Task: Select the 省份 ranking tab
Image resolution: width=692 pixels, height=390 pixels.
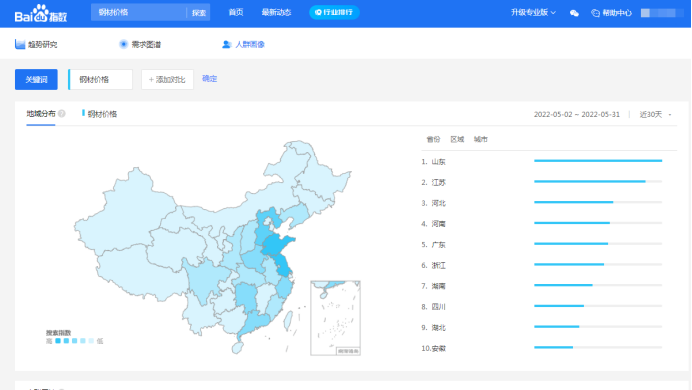Action: [433, 139]
